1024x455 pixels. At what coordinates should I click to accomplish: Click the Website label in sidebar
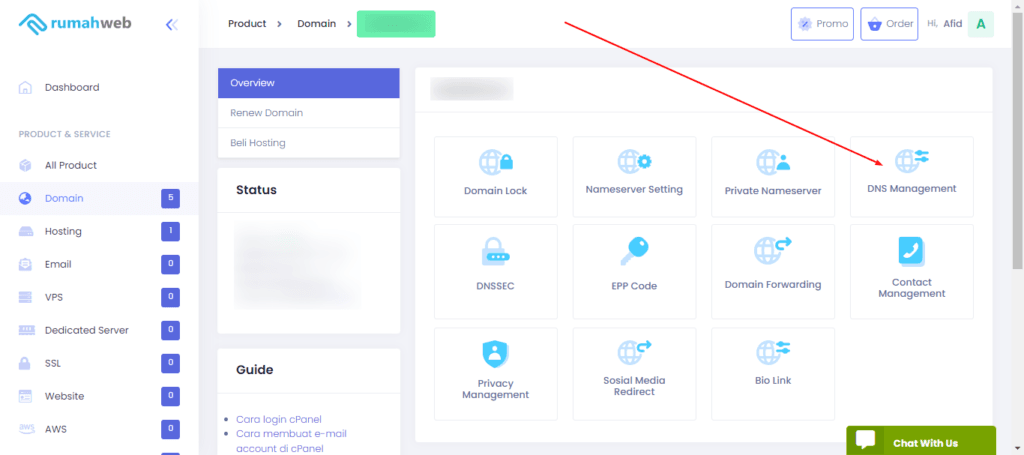[64, 396]
